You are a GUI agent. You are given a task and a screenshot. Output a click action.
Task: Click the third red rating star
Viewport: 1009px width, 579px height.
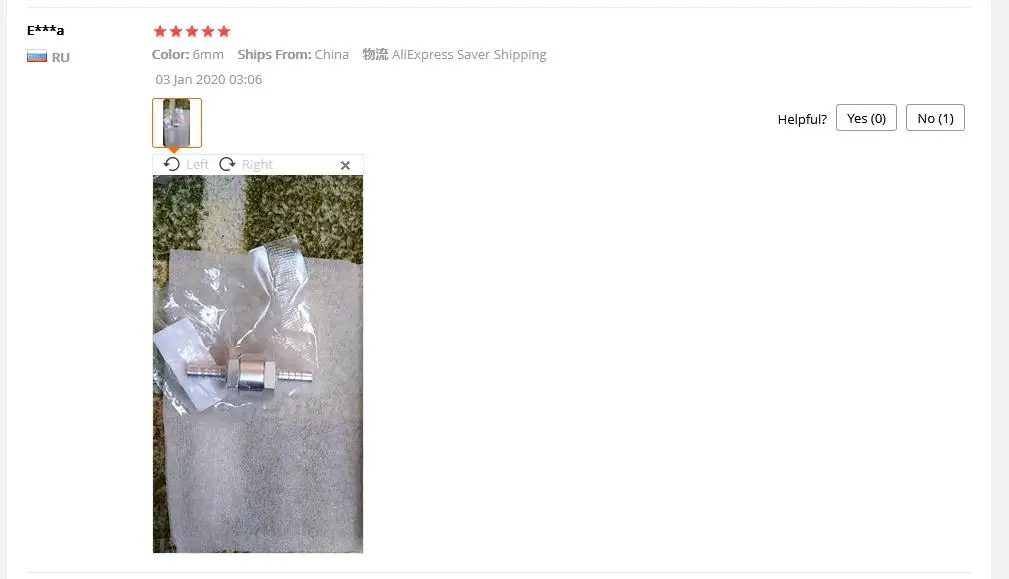tap(192, 31)
